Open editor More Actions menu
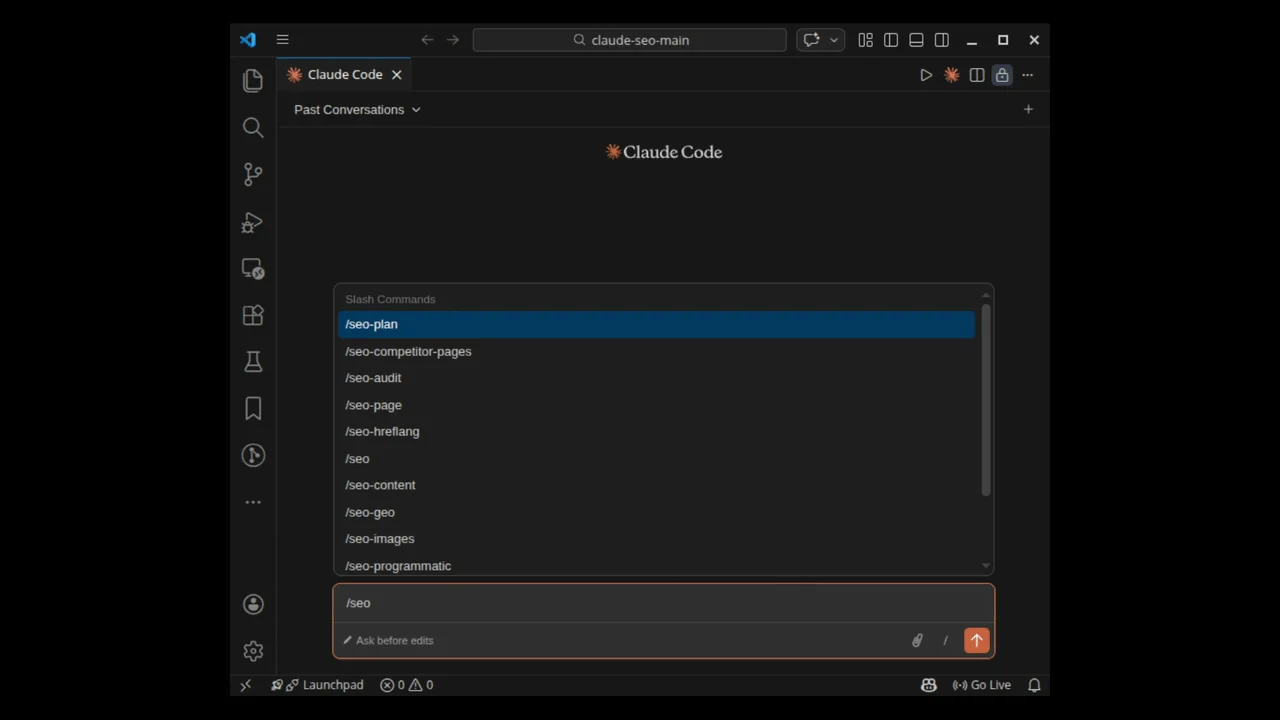Screen dimensions: 1280x720 tap(1027, 75)
